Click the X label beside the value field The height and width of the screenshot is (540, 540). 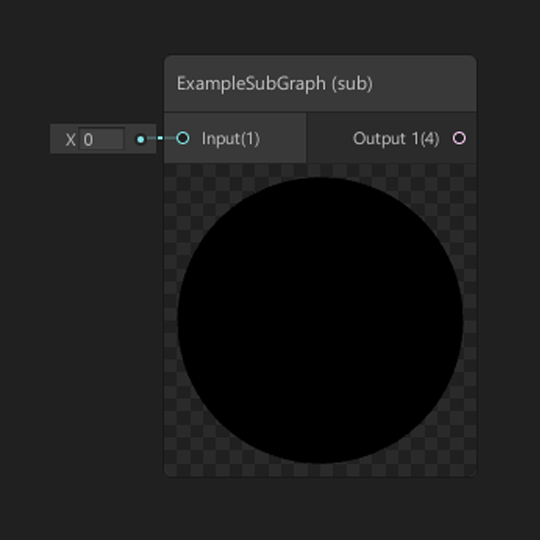tap(70, 139)
